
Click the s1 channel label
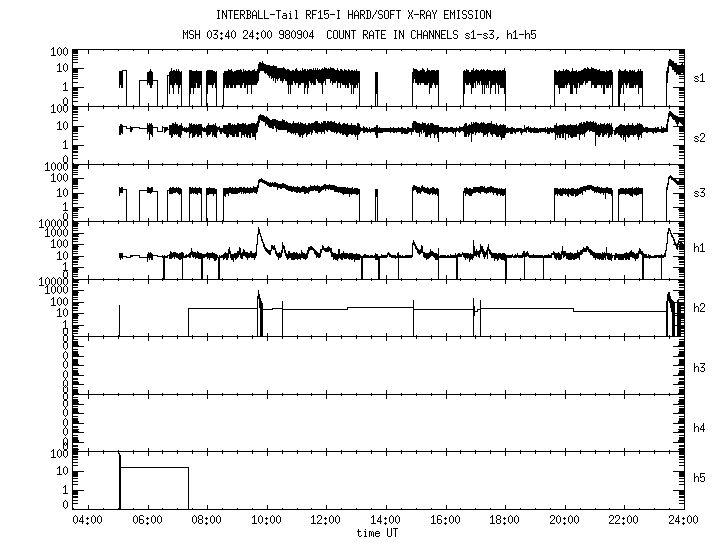coord(701,76)
